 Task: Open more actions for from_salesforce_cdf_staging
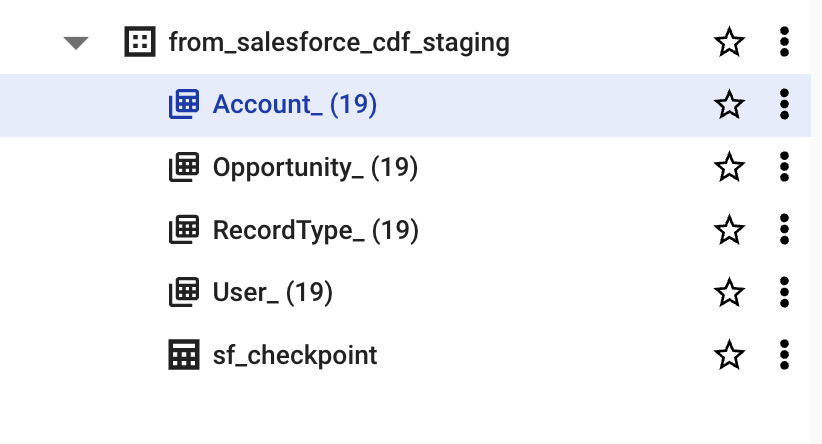pyautogui.click(x=784, y=42)
